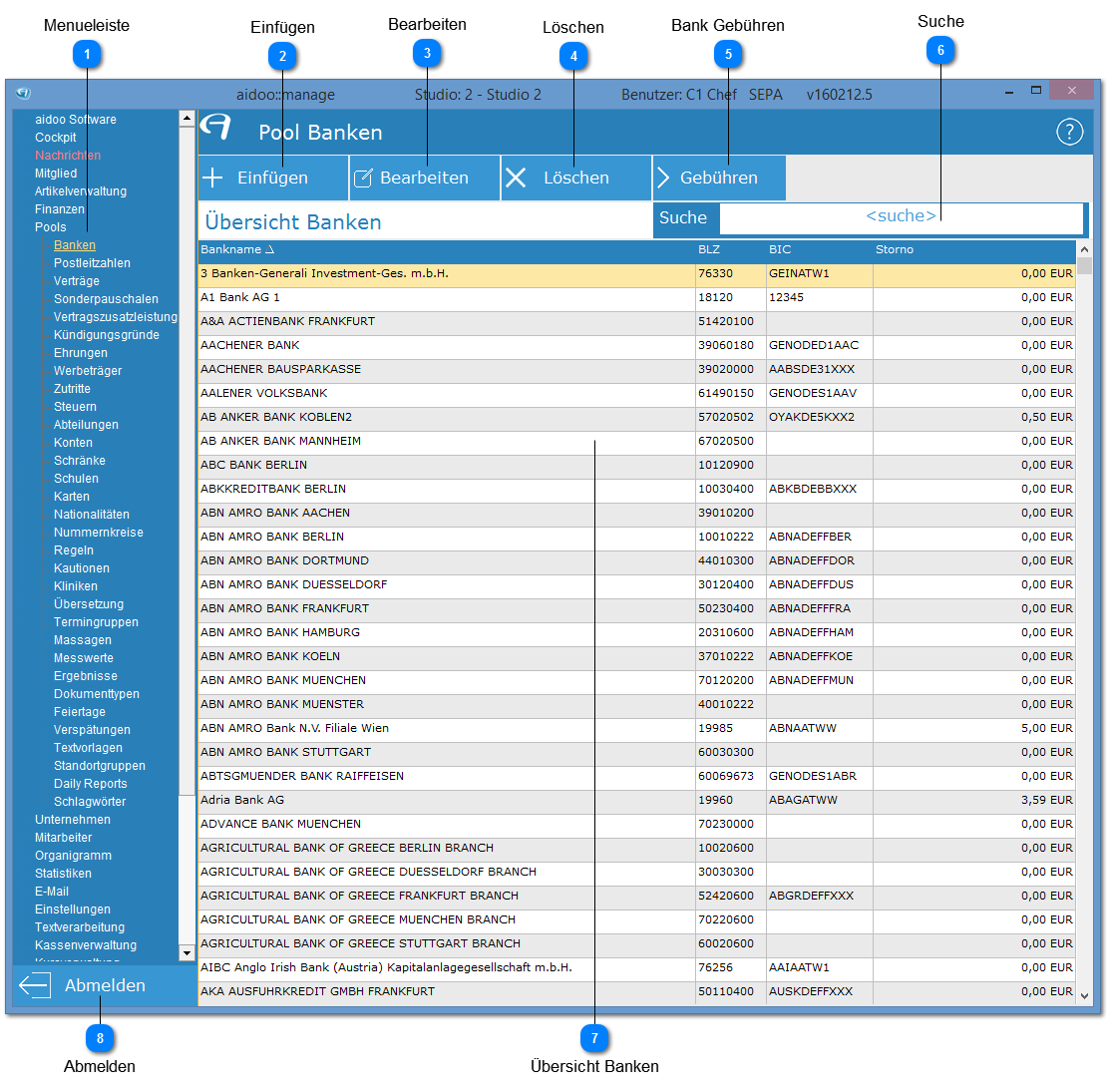Image resolution: width=1110 pixels, height=1092 pixels.
Task: Open Feiertage pool entry
Action: pos(80,712)
